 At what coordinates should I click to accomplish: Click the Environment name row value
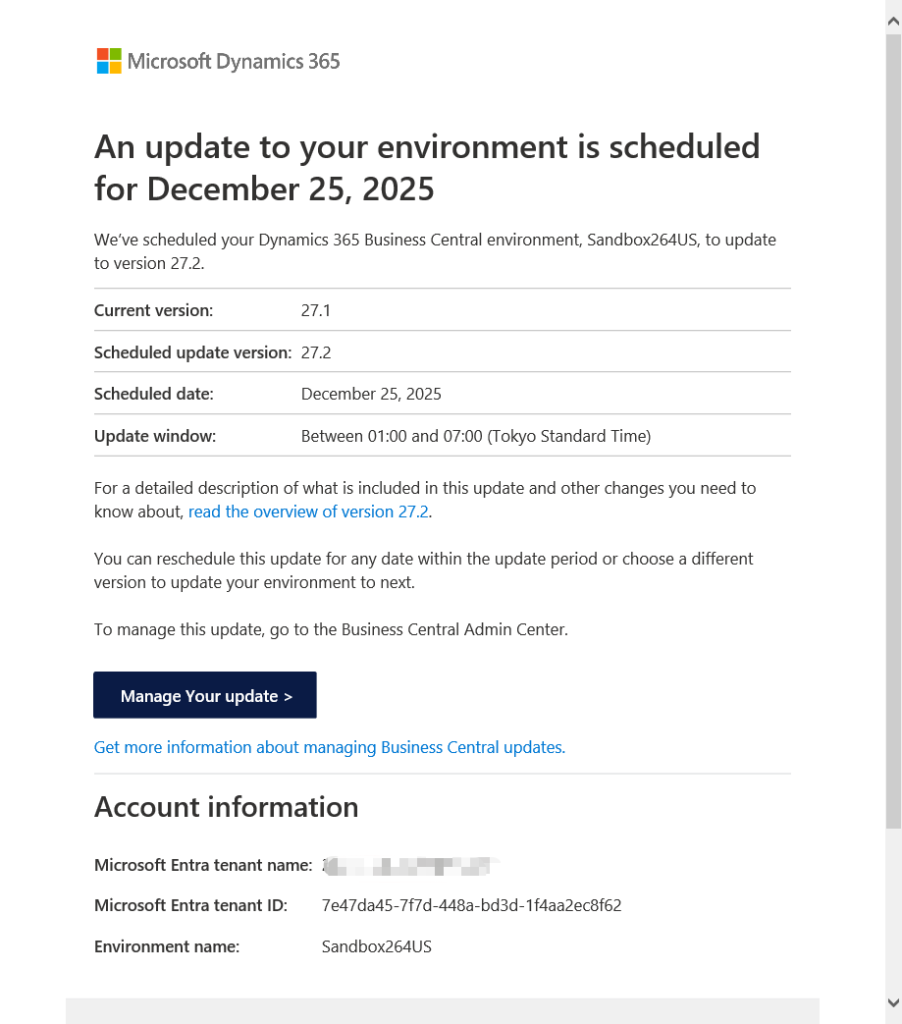(376, 946)
